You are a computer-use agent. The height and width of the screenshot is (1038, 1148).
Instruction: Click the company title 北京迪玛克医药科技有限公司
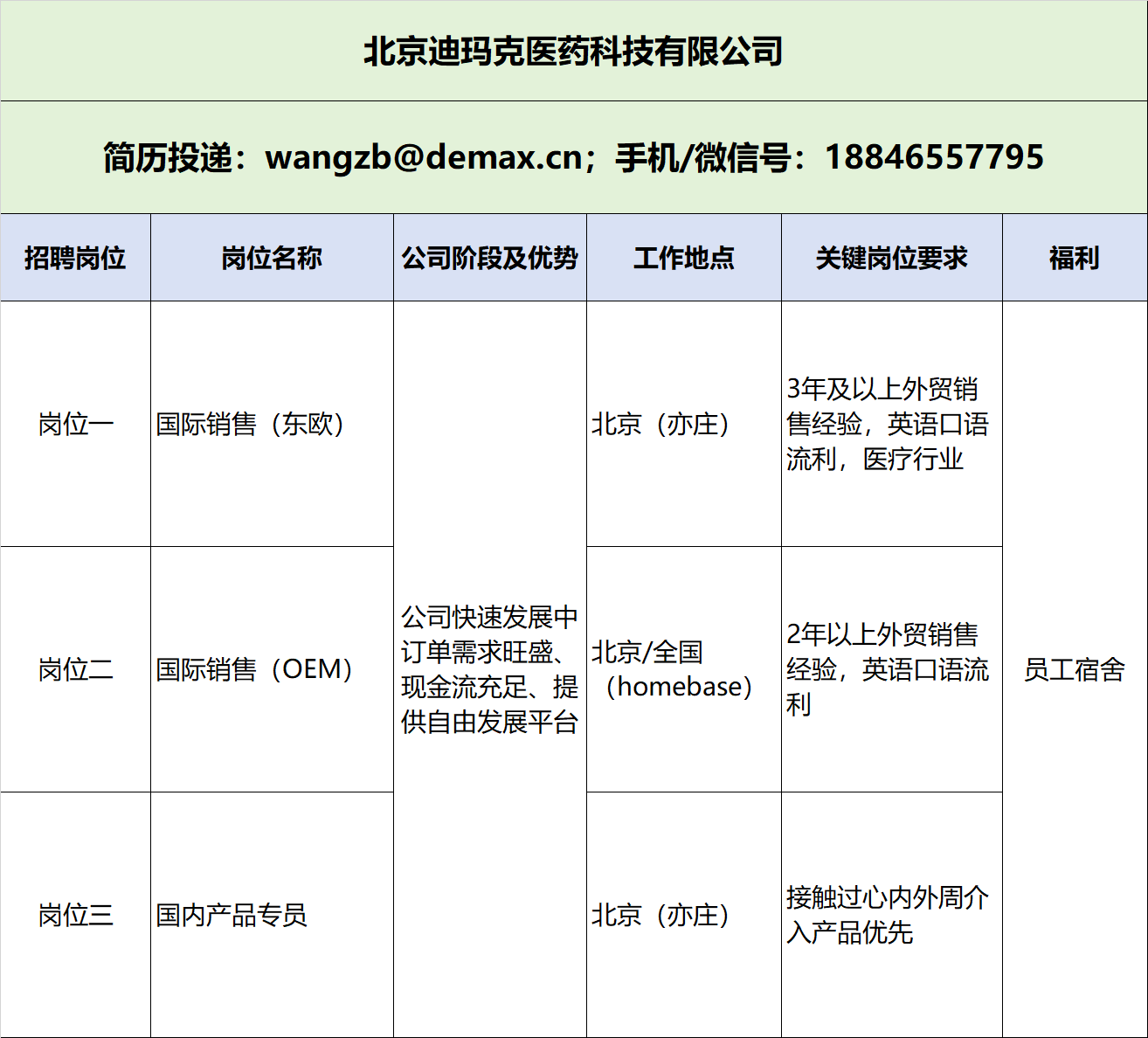click(x=573, y=51)
